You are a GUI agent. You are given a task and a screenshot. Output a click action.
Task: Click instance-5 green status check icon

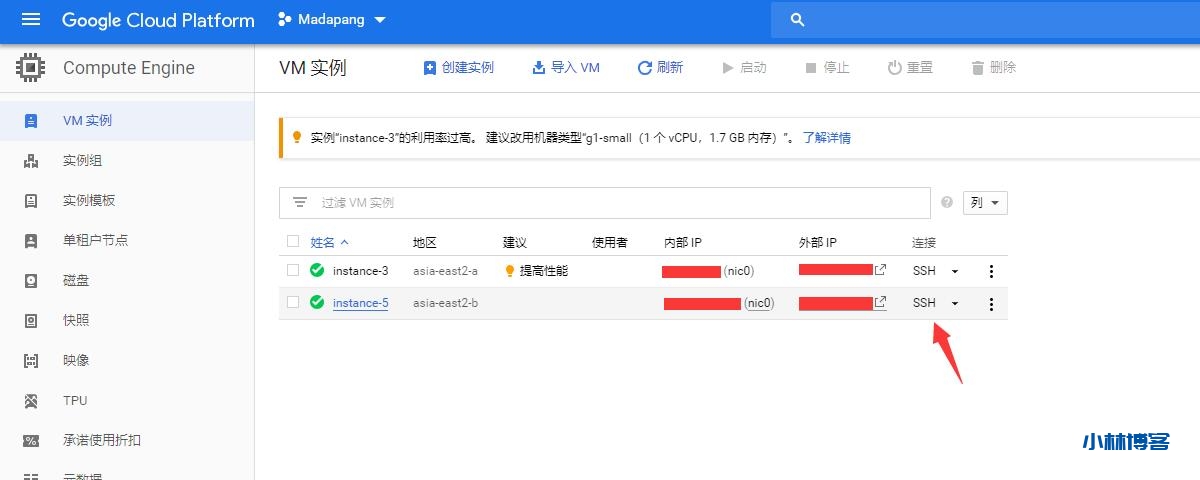pyautogui.click(x=317, y=302)
